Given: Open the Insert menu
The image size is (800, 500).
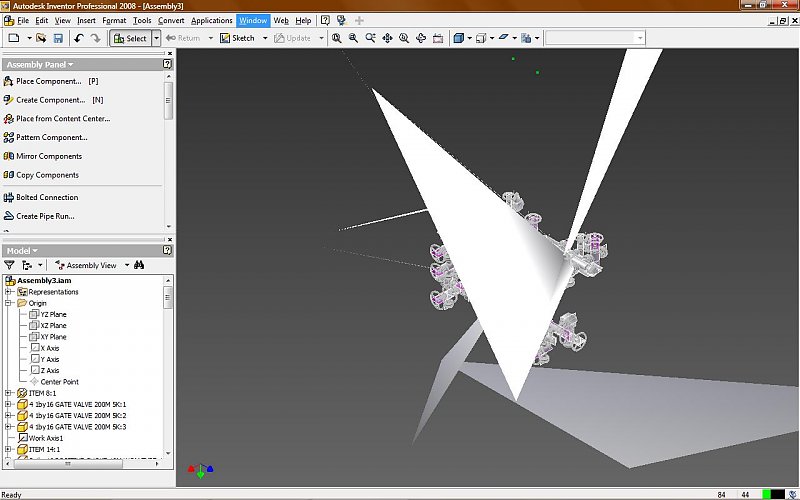Looking at the screenshot, I should [86, 20].
